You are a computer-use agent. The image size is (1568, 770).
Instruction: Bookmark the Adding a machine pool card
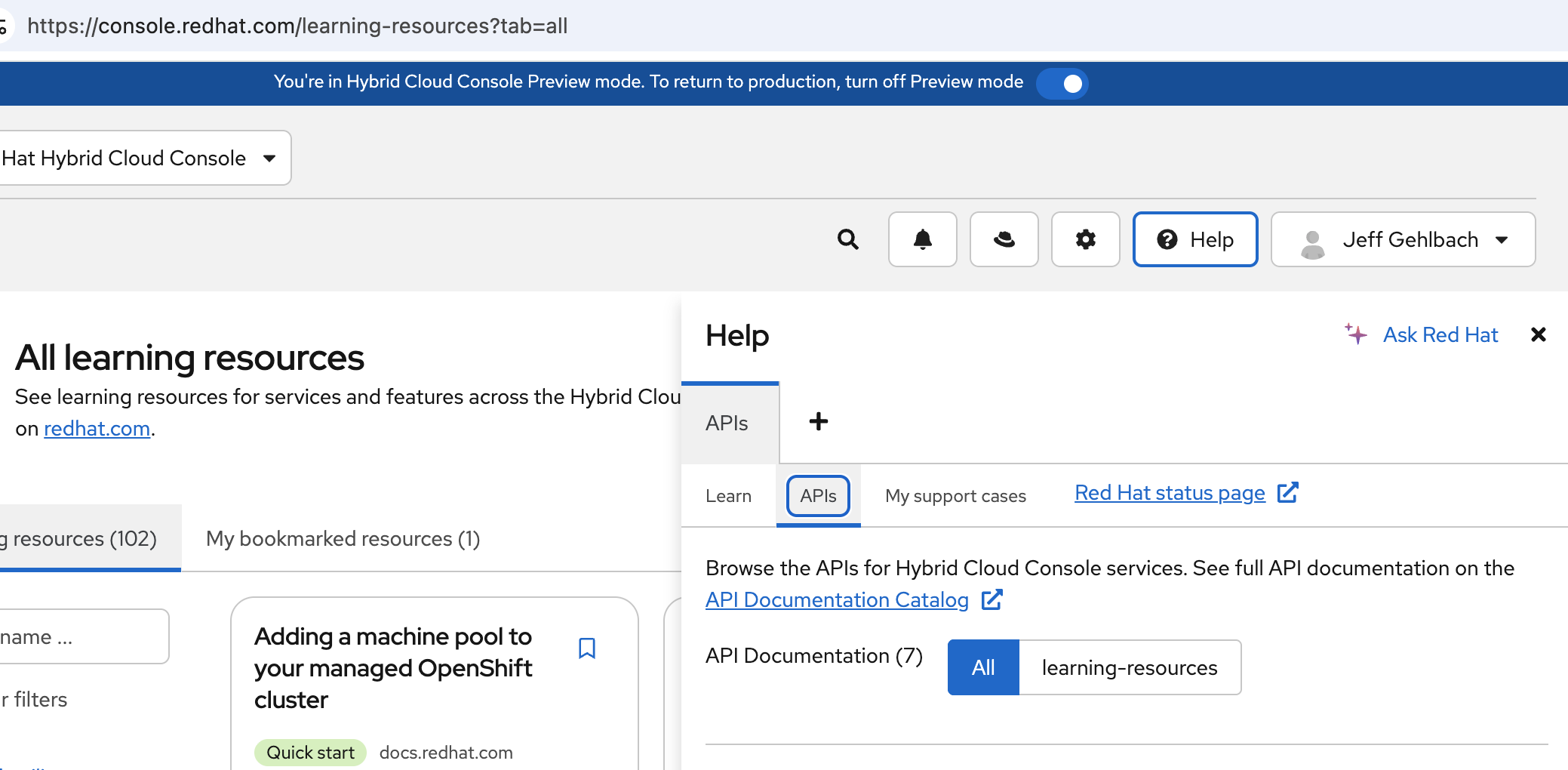[587, 648]
